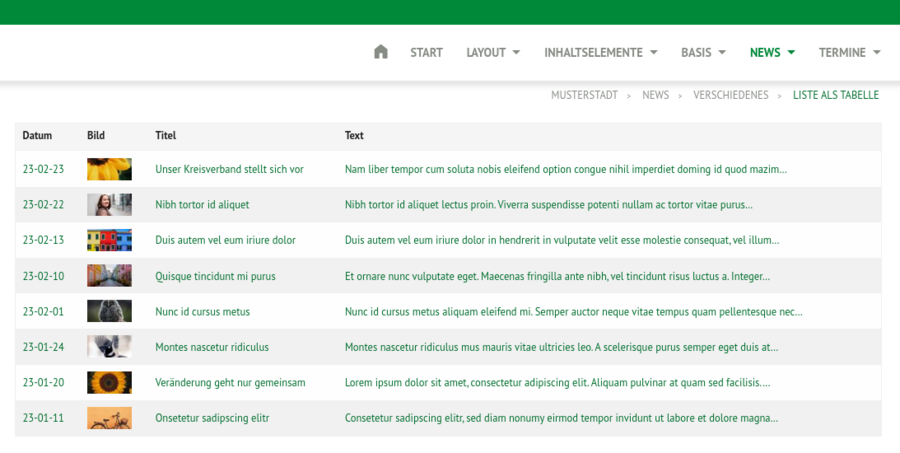Open article Veränderung geht nur gemeinsam
This screenshot has width=900, height=453.
coord(230,382)
